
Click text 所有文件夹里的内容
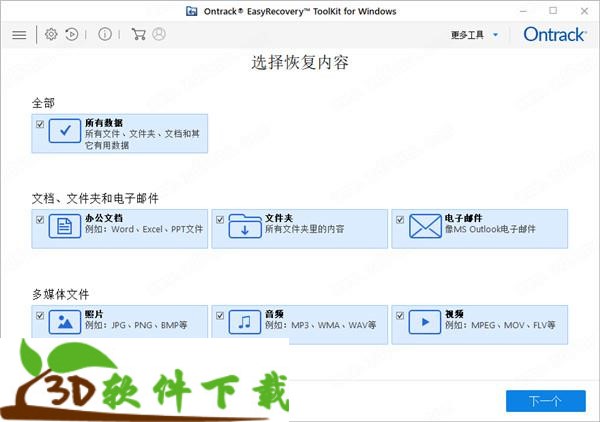(305, 229)
